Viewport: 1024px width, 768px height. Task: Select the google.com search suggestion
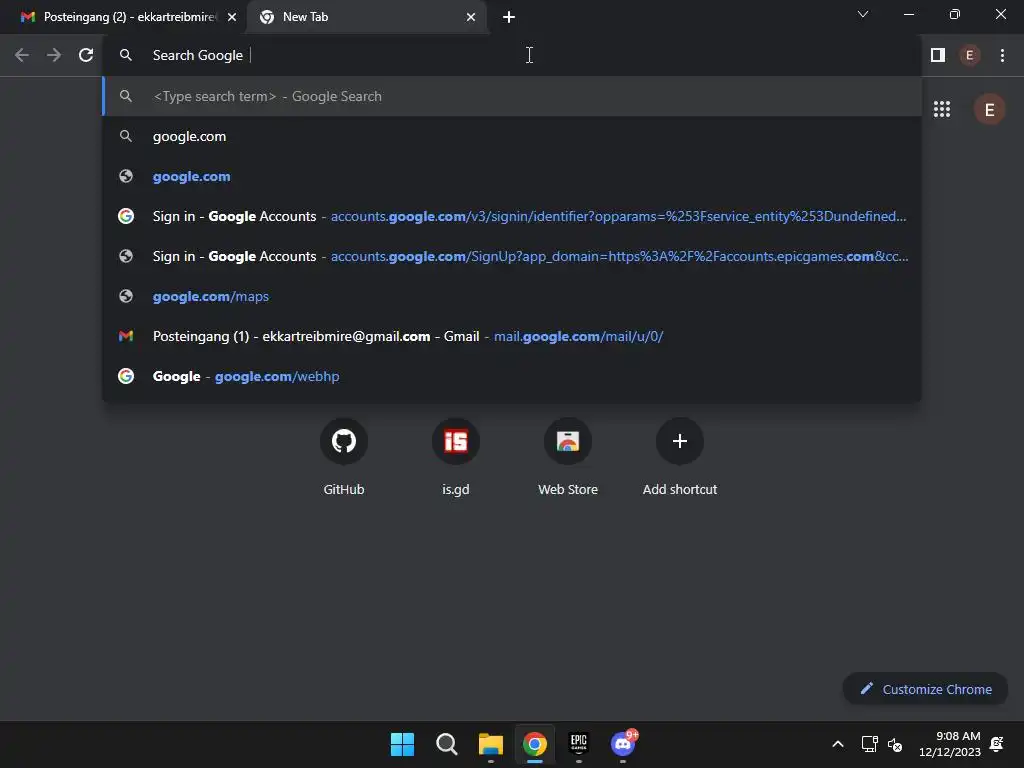point(513,136)
